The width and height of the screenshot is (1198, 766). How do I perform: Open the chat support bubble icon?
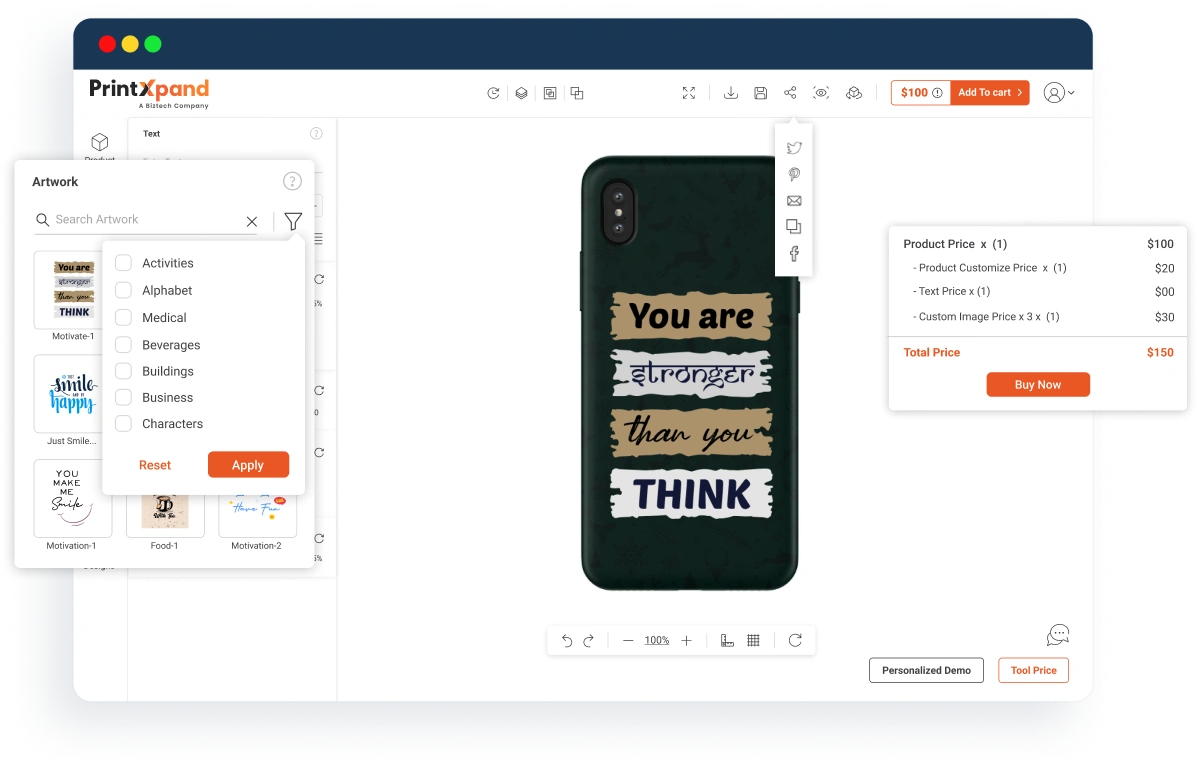(x=1057, y=635)
